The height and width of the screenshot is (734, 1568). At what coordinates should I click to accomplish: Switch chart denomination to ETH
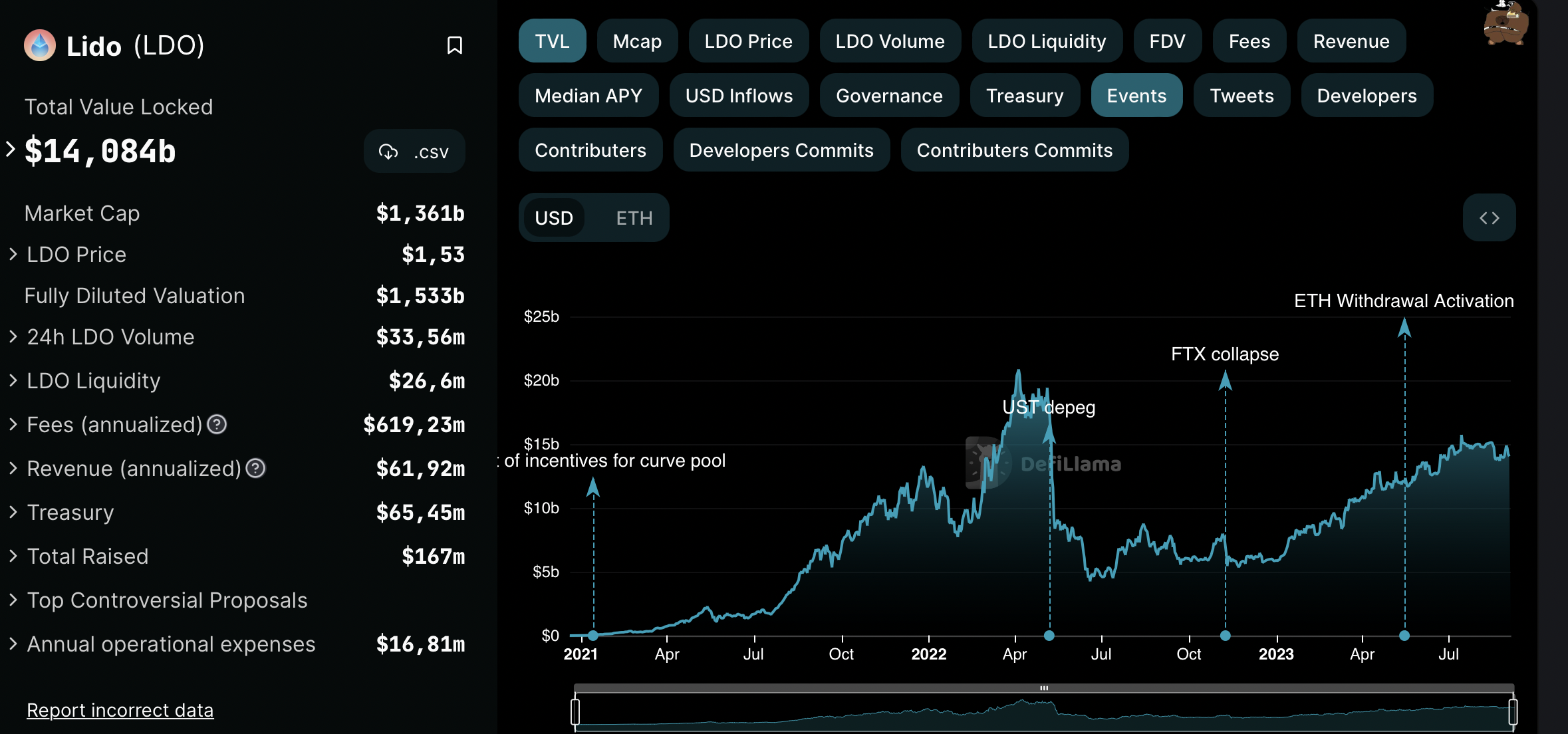point(634,218)
